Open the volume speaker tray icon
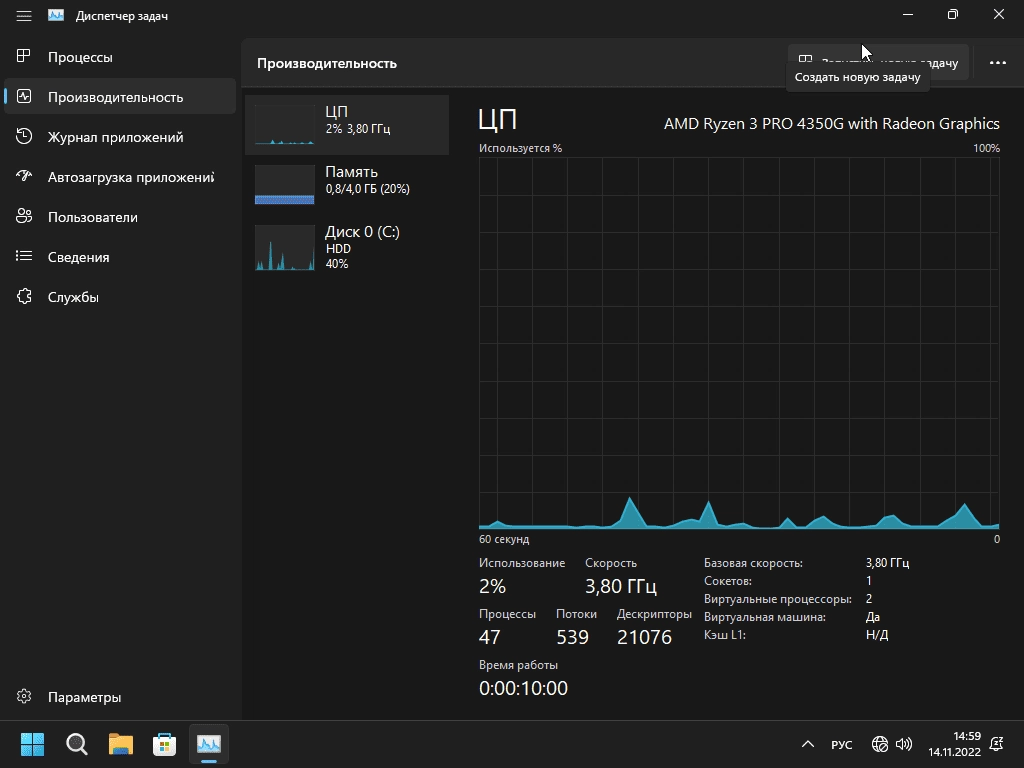Viewport: 1024px width, 768px height. pyautogui.click(x=904, y=744)
